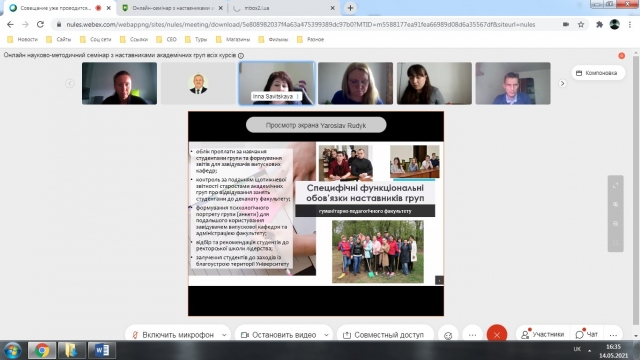Switch to the mbox2.i.ua tab
The image size is (640, 360).
(283, 8)
